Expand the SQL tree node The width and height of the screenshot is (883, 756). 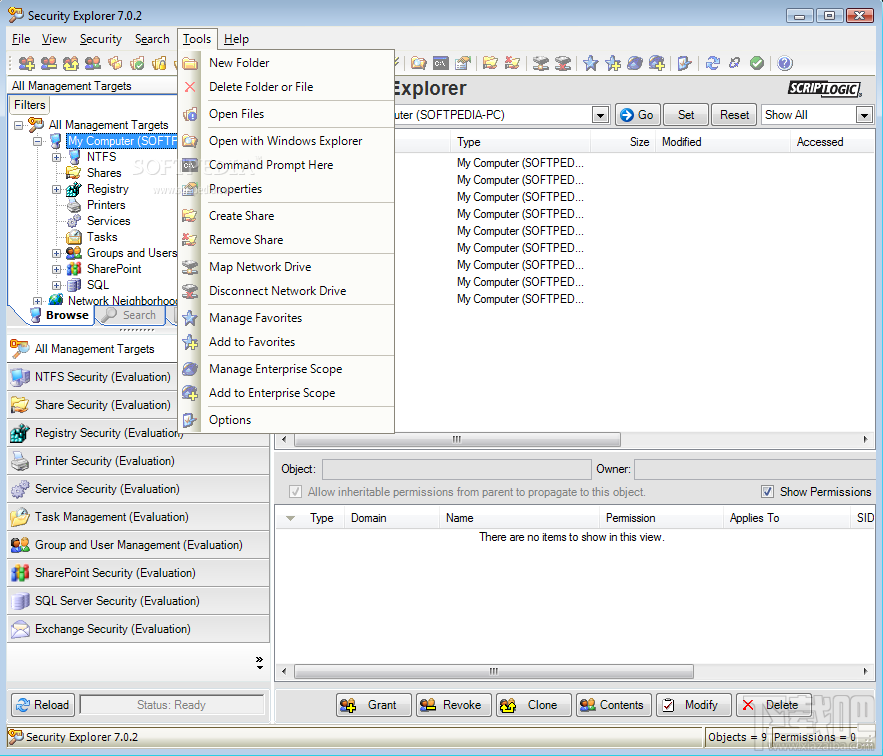56,285
